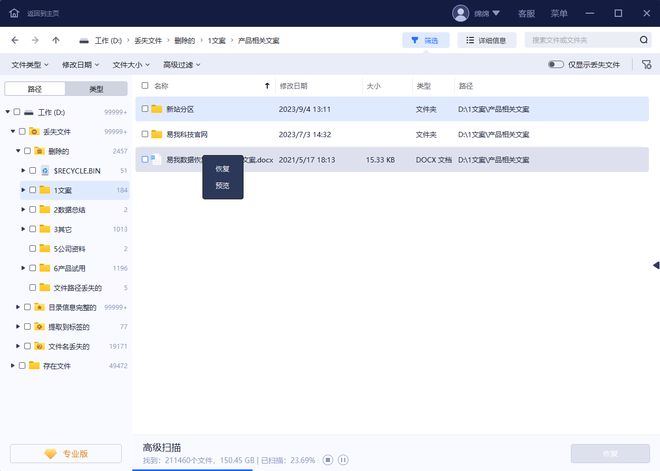Click the 修改日期 column header
Image resolution: width=660 pixels, height=471 pixels.
click(293, 86)
